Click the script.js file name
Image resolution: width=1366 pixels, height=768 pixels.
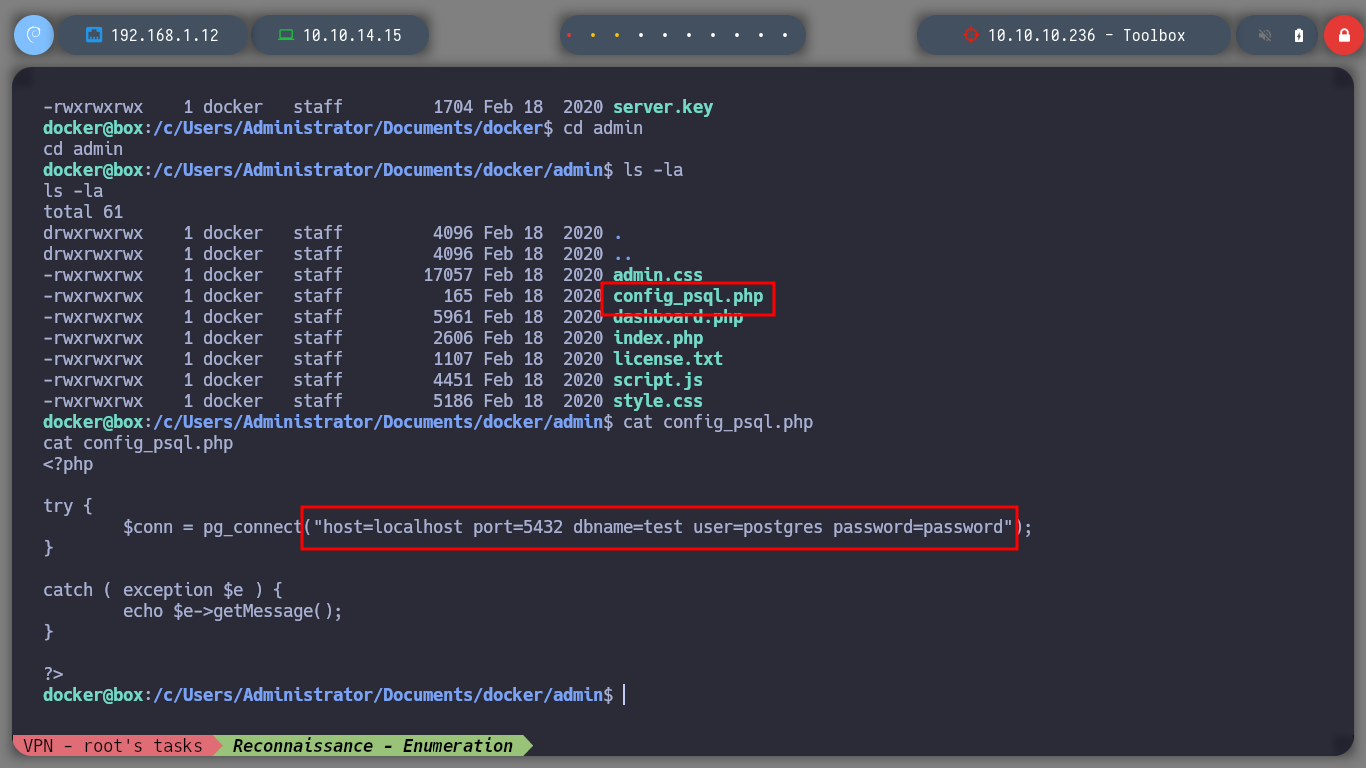[x=658, y=380]
